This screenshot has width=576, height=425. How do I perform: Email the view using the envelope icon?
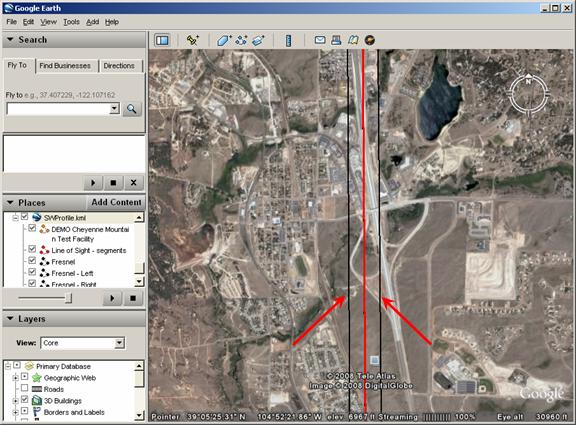(x=320, y=40)
